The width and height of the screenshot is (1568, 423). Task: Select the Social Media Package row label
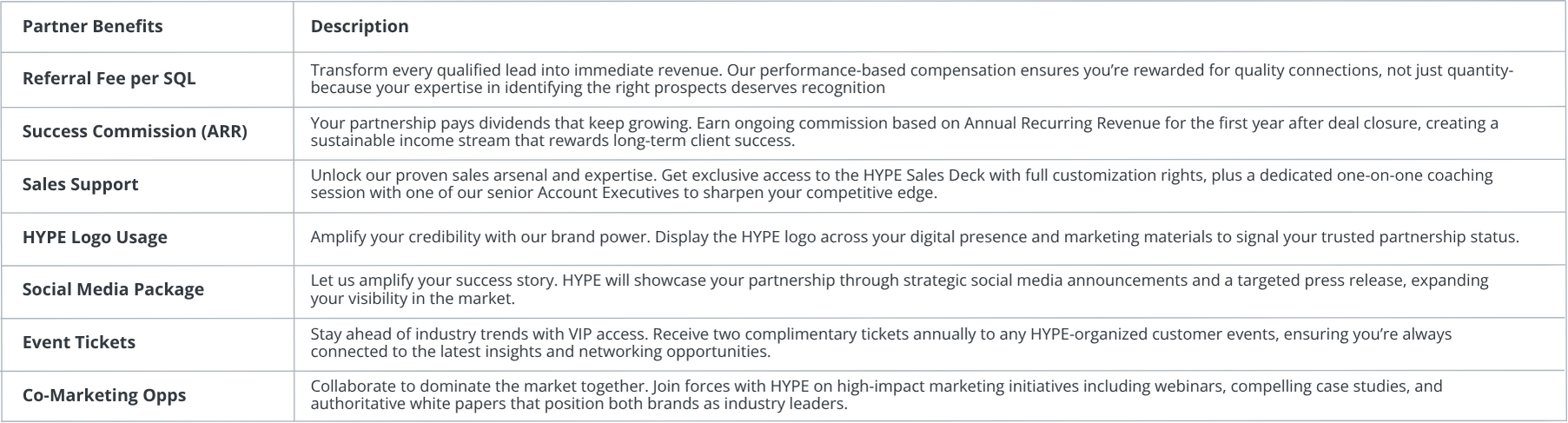click(113, 289)
